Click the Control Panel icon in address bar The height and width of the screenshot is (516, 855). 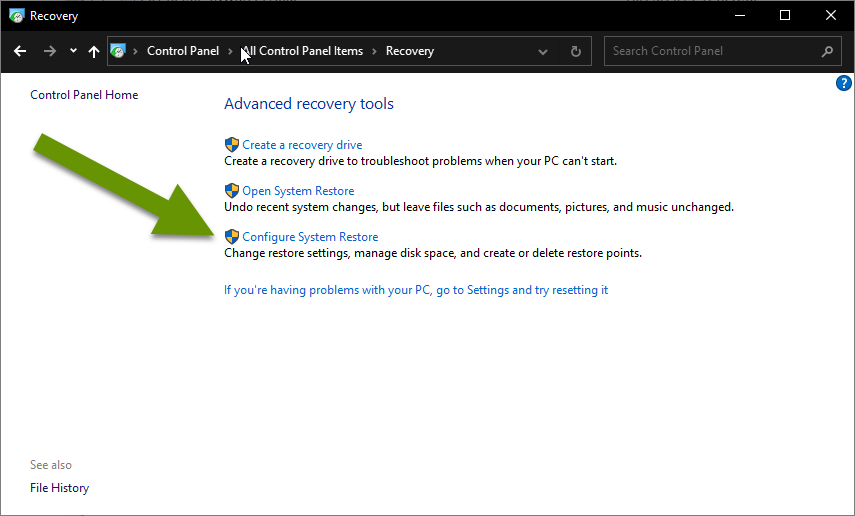point(118,51)
